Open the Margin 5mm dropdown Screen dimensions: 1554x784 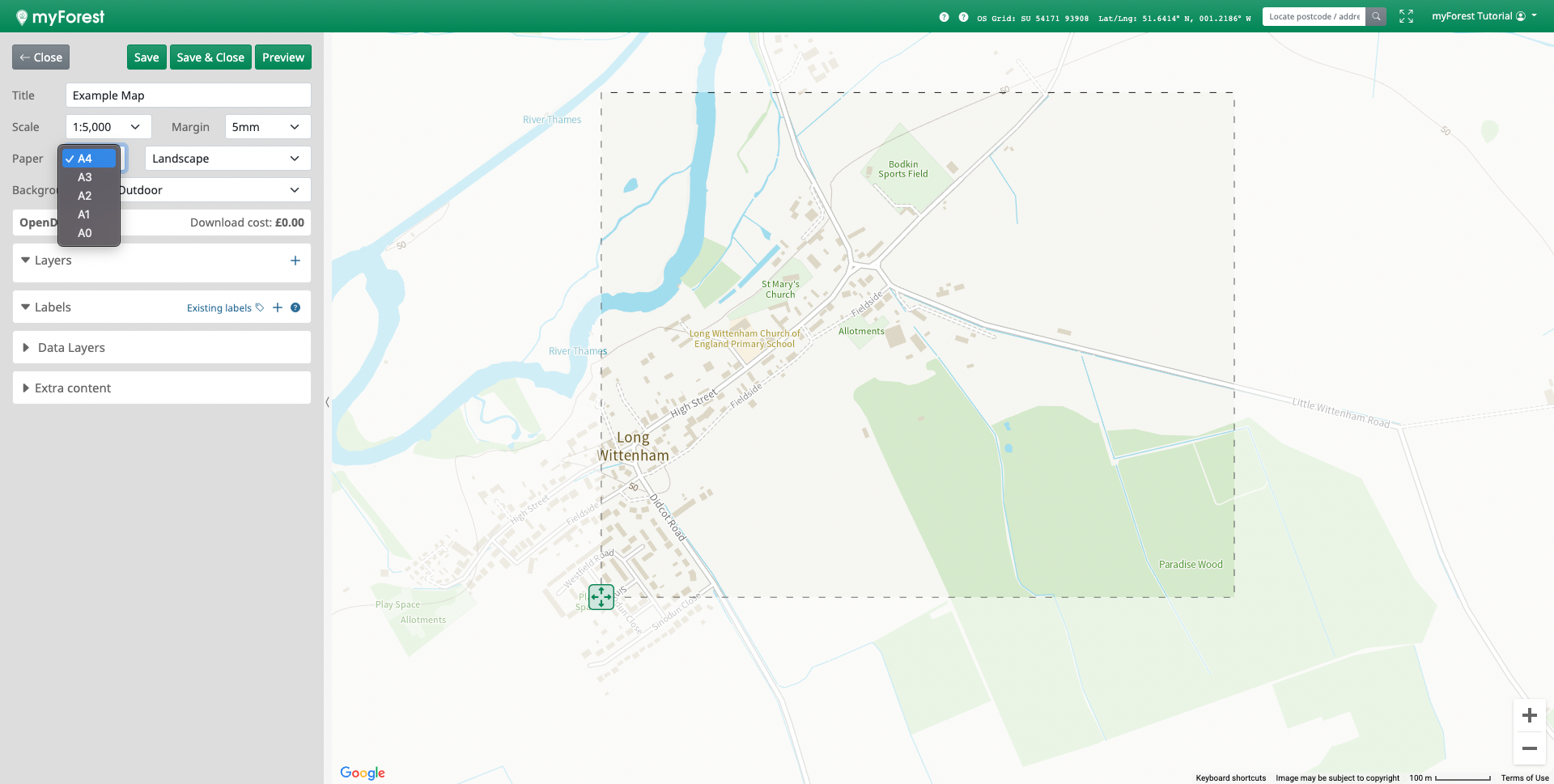pos(267,127)
